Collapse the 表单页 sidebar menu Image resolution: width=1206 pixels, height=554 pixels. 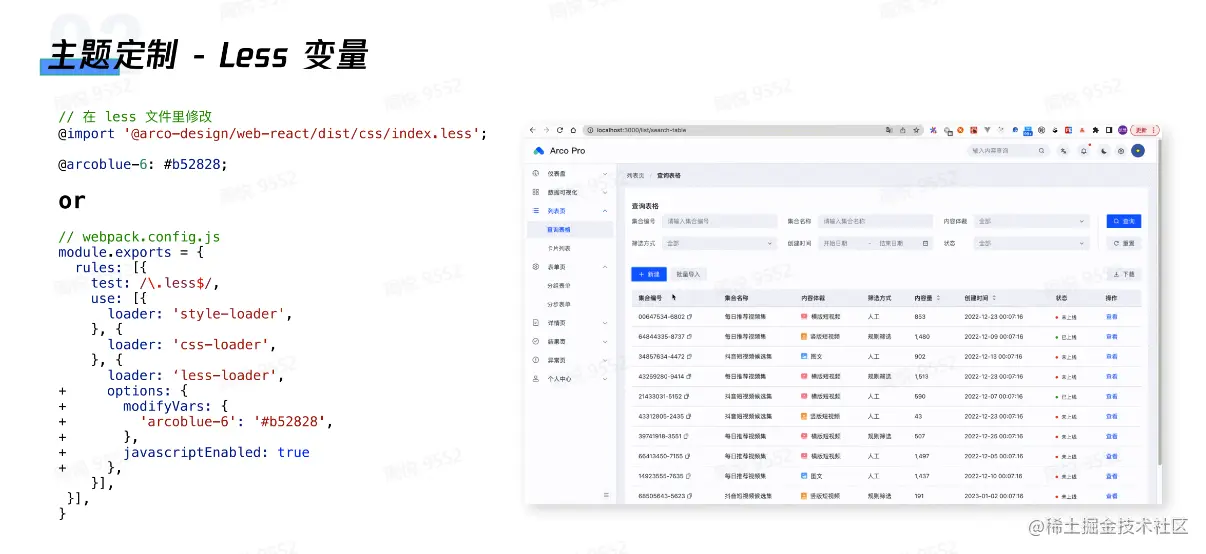click(605, 267)
